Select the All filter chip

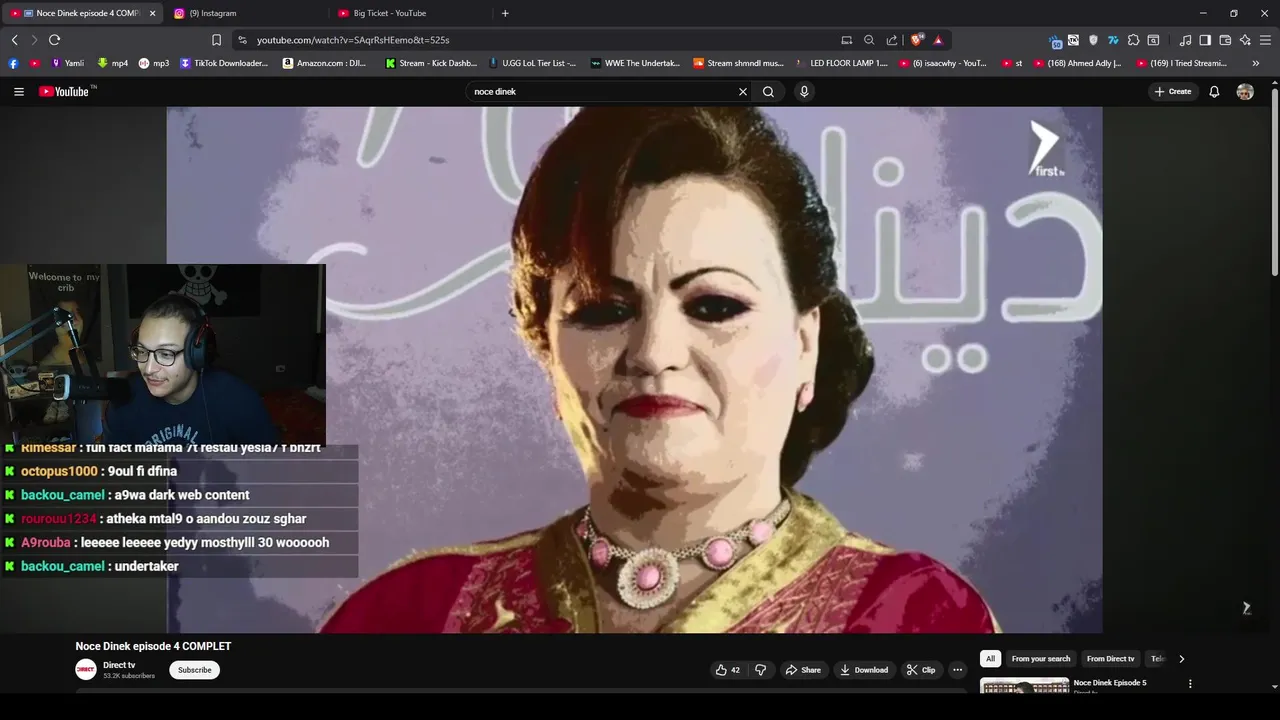[990, 659]
